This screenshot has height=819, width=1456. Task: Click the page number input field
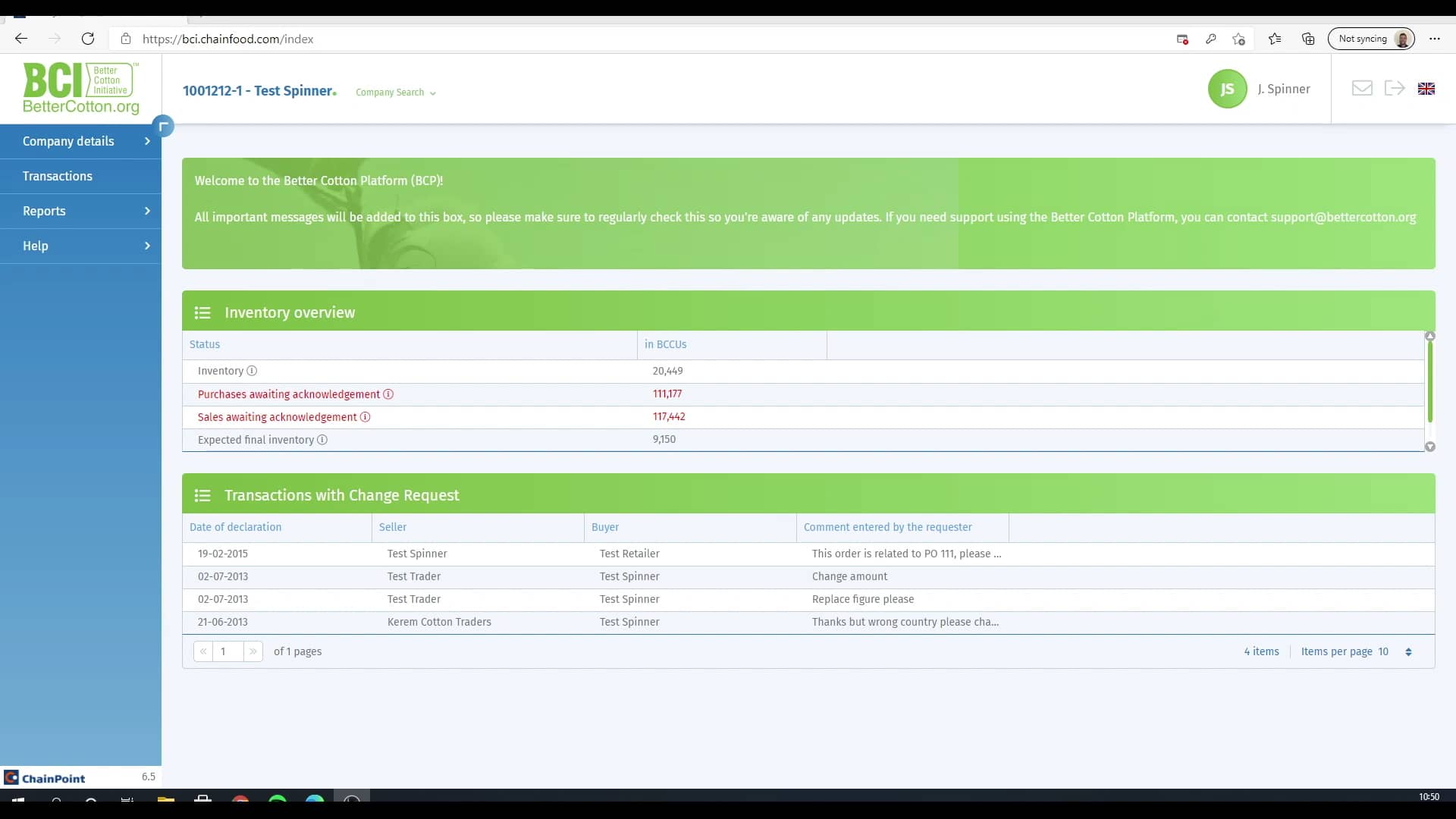click(227, 651)
